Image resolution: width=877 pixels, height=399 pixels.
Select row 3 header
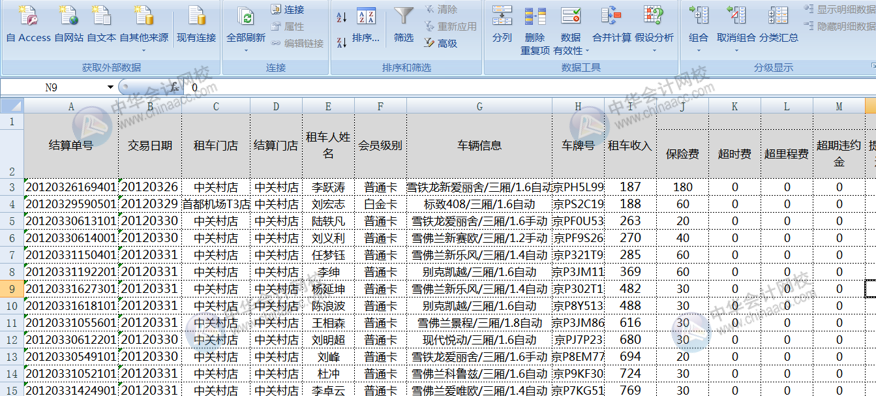tap(12, 187)
